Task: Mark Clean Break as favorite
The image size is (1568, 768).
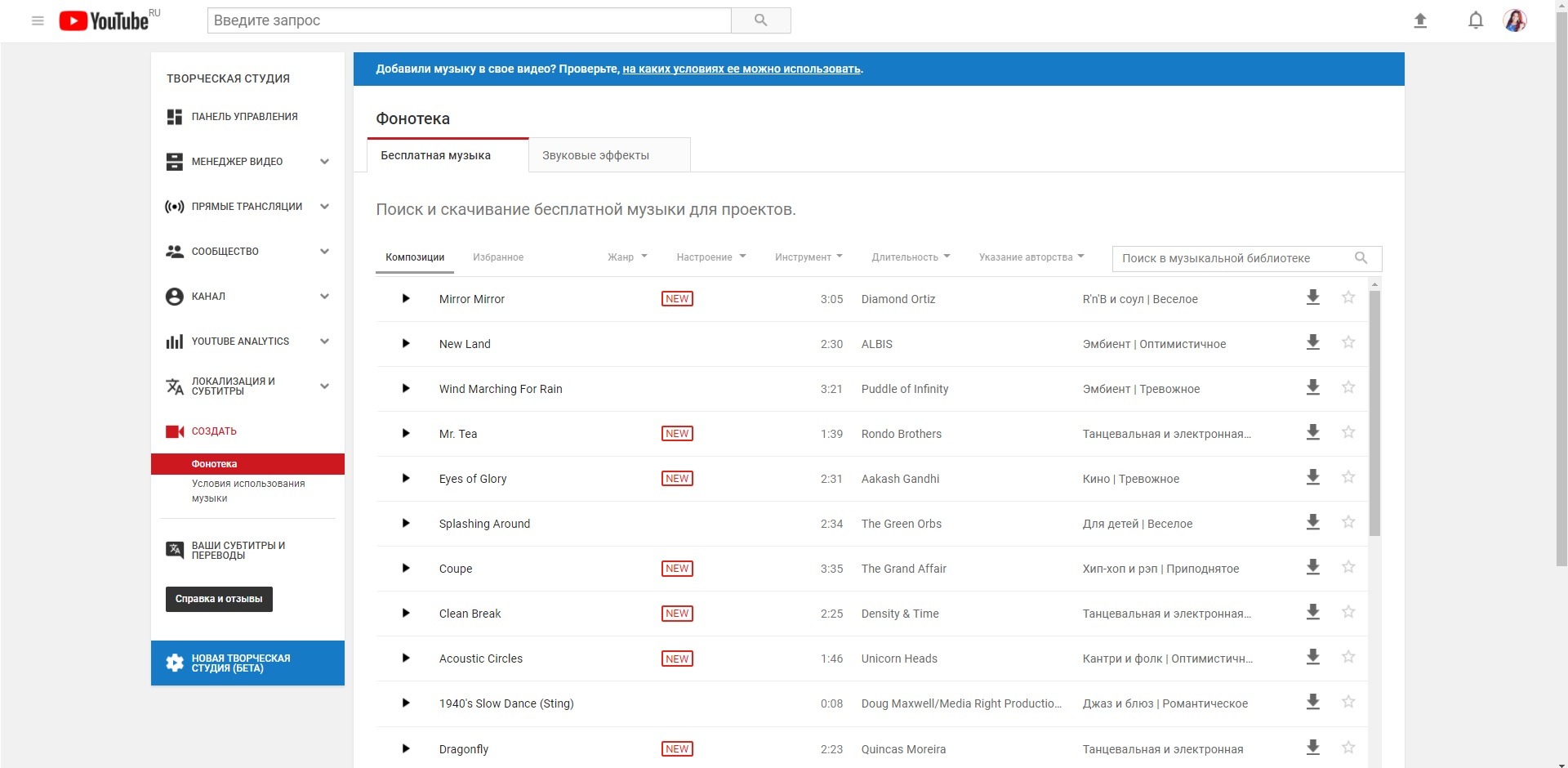Action: pos(1348,612)
